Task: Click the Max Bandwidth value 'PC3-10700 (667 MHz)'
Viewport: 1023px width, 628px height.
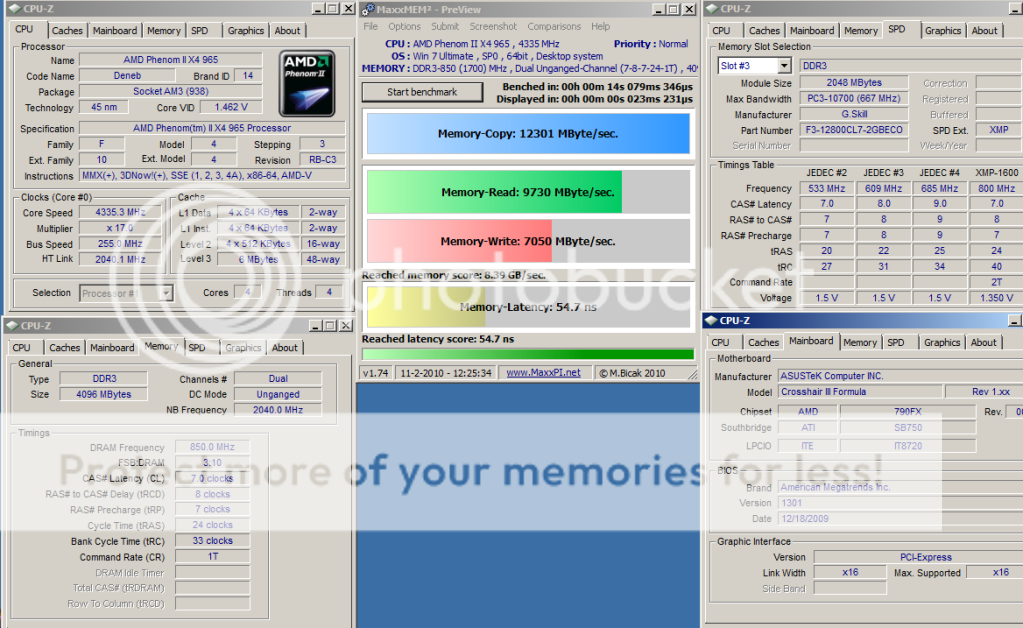Action: pyautogui.click(x=854, y=98)
